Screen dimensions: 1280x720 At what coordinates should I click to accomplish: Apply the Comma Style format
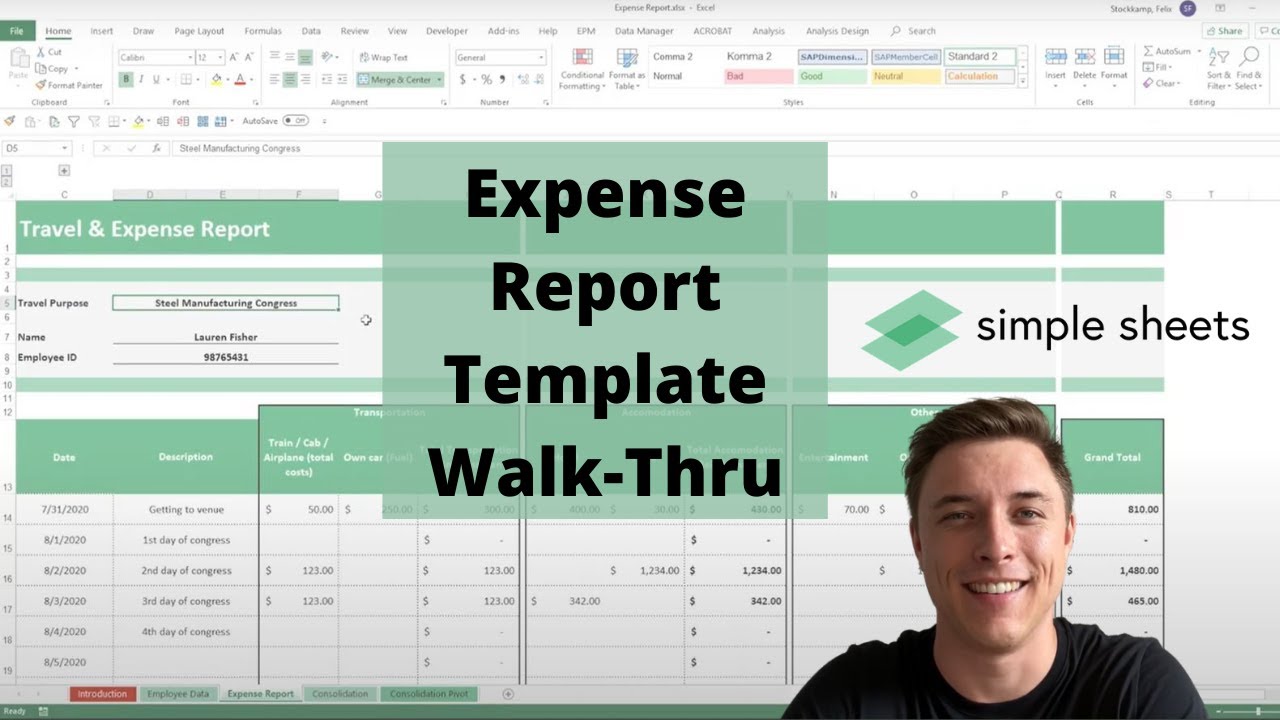click(x=501, y=80)
